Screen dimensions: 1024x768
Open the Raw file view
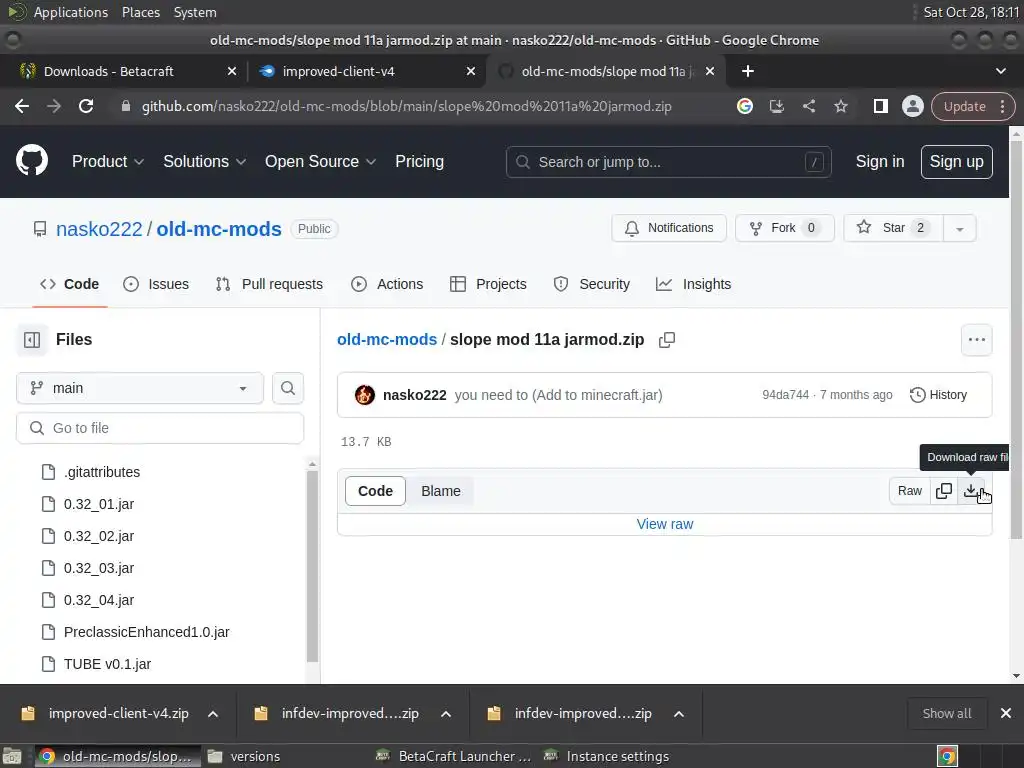click(910, 490)
